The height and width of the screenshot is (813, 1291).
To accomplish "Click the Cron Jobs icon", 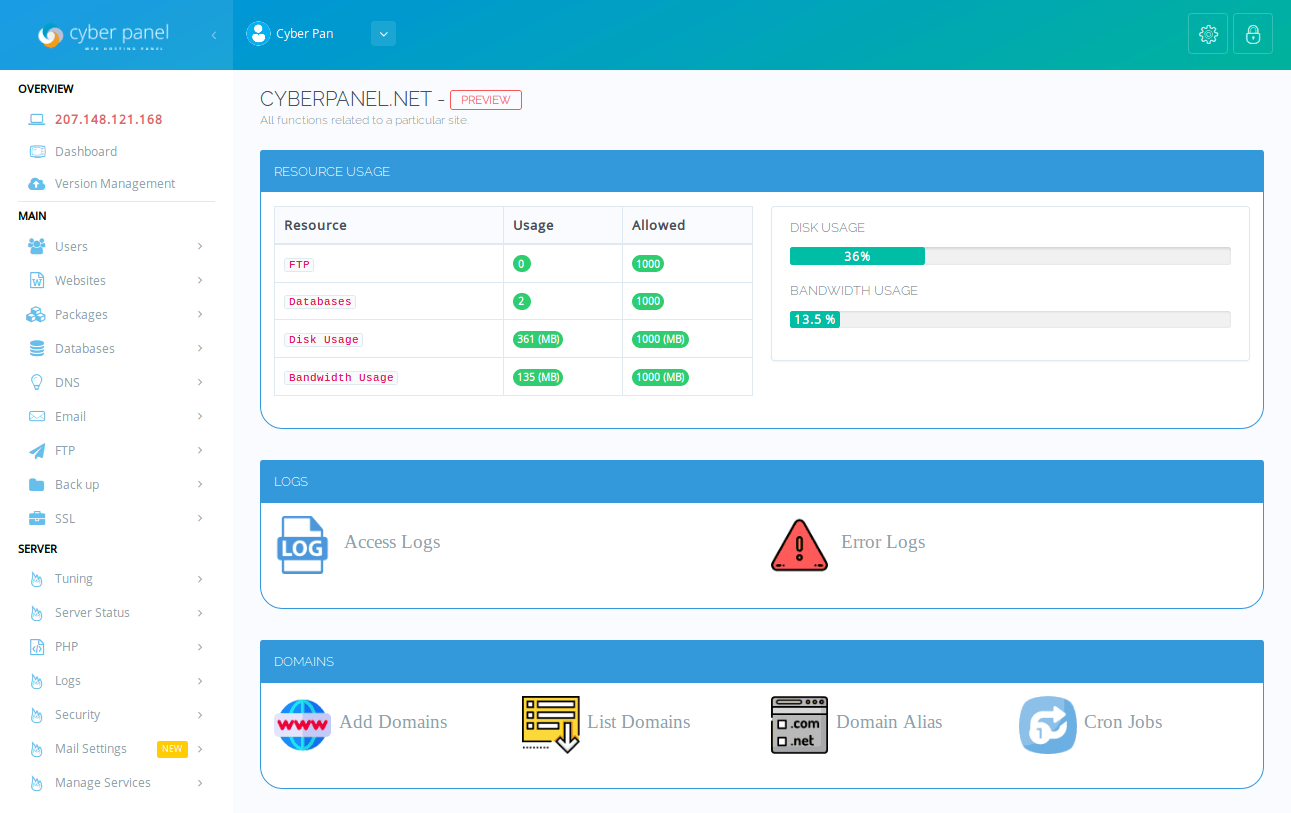I will click(x=1048, y=725).
